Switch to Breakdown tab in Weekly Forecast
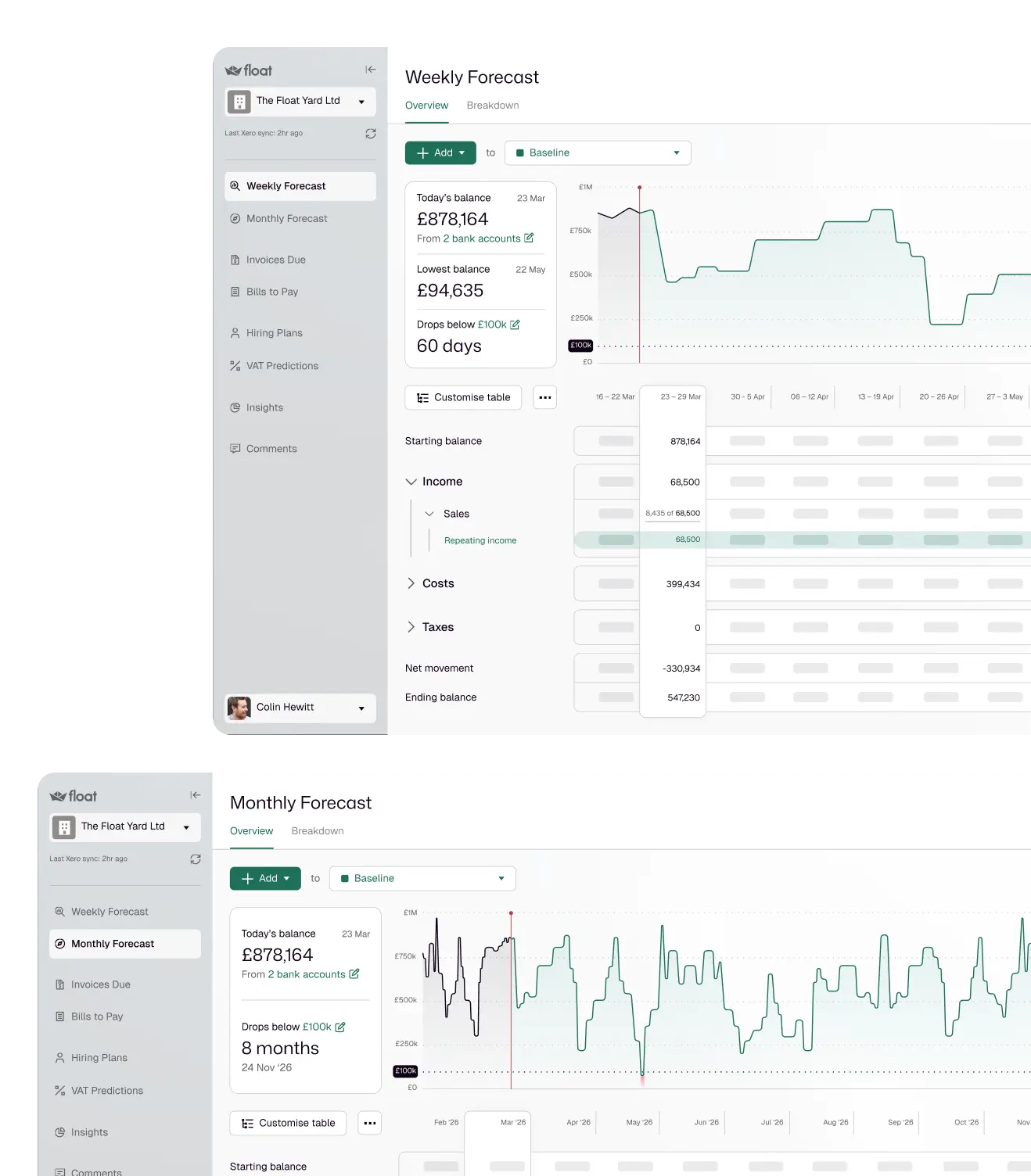 pyautogui.click(x=493, y=106)
